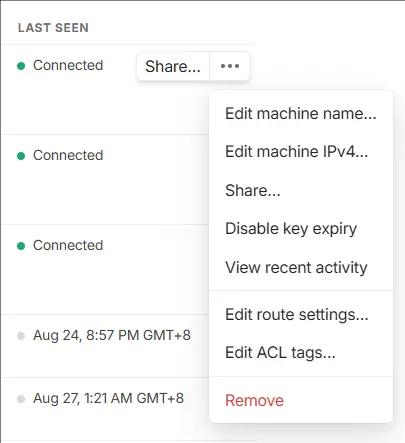The width and height of the screenshot is (405, 443).
Task: Click the gray offline dot beside Aug 27
Action: [21, 399]
